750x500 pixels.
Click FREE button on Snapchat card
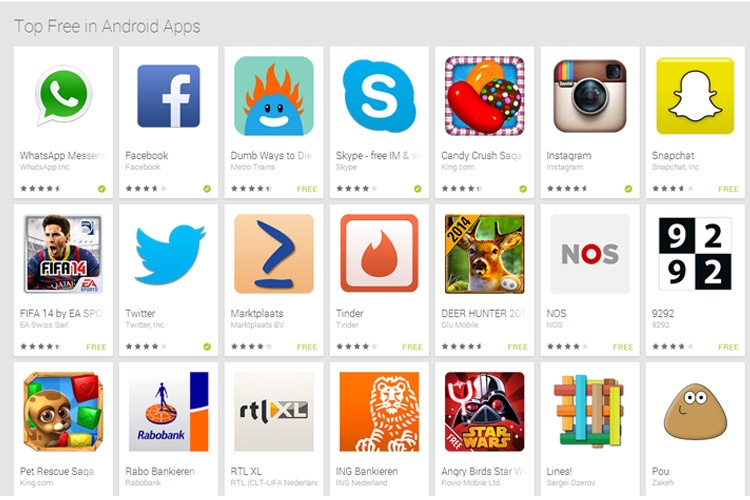(728, 189)
